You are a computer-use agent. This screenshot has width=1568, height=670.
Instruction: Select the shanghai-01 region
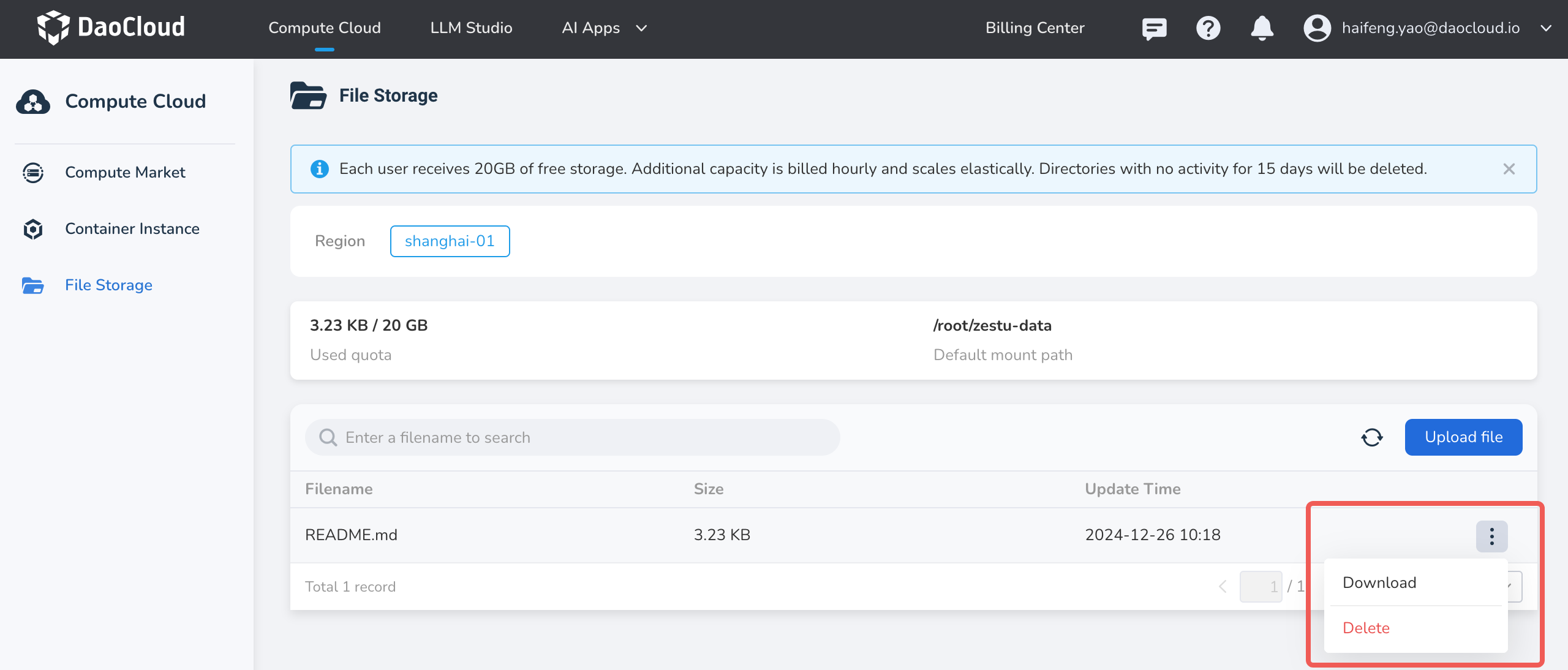tap(450, 241)
